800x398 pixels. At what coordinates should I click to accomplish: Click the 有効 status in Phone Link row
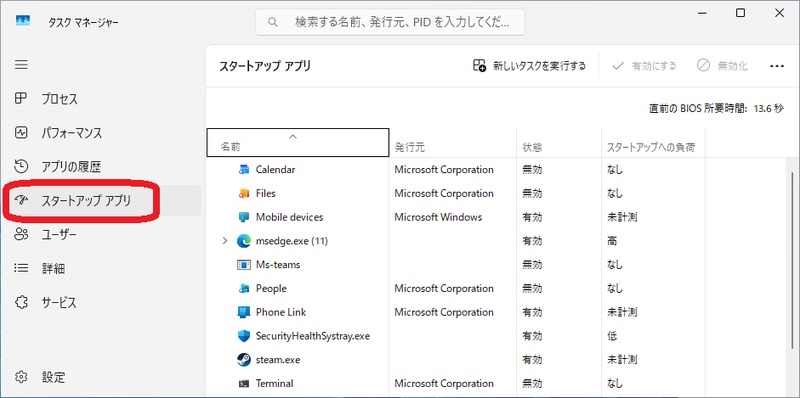click(x=532, y=312)
